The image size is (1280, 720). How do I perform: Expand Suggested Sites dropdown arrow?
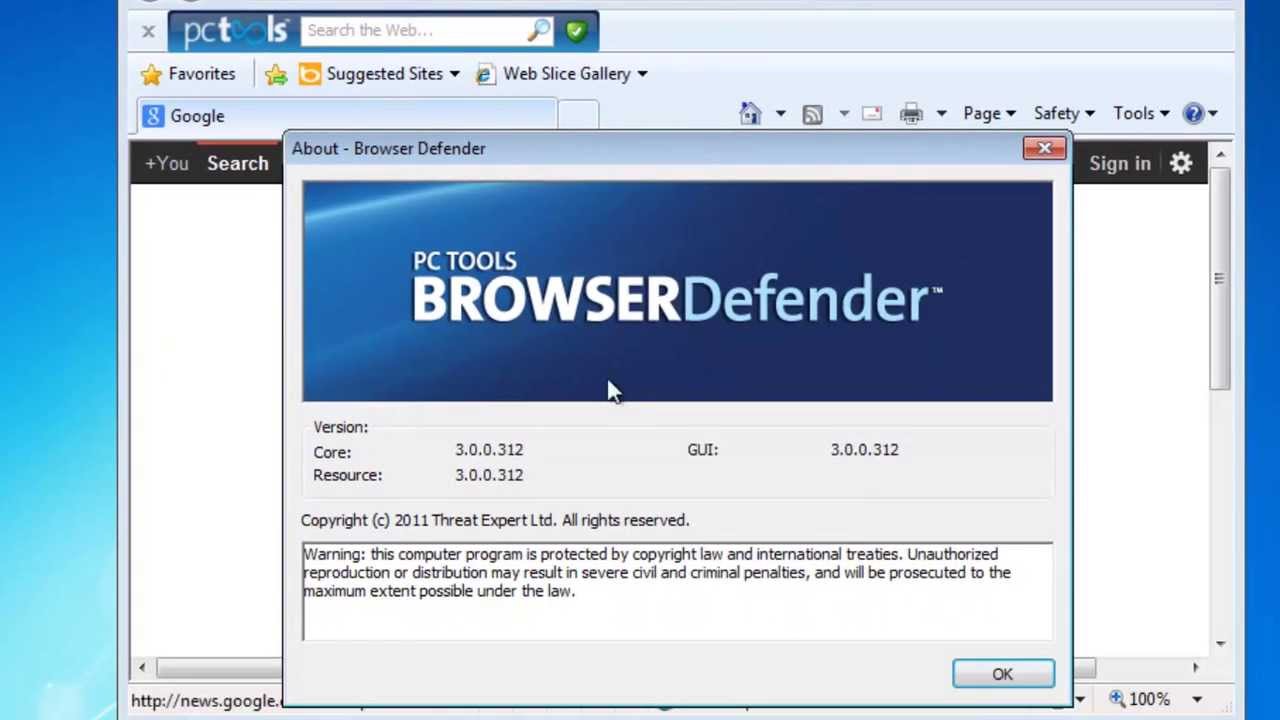(x=454, y=74)
